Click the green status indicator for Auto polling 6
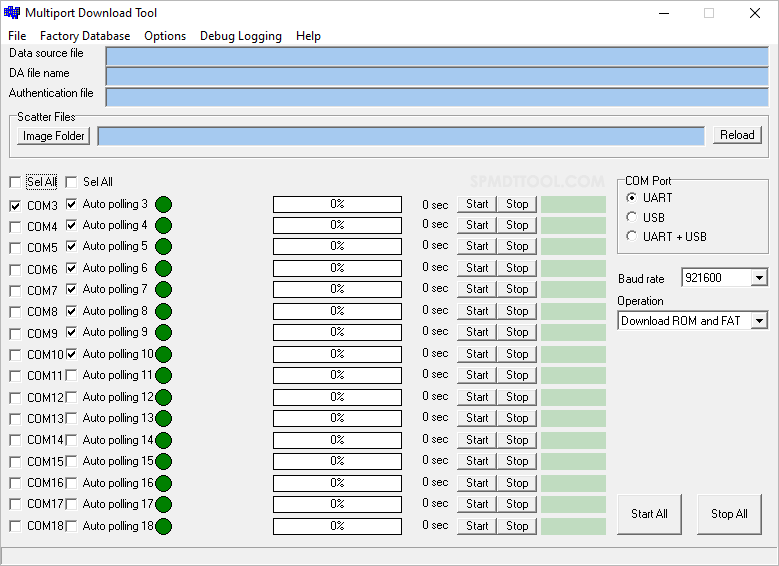 tap(163, 268)
